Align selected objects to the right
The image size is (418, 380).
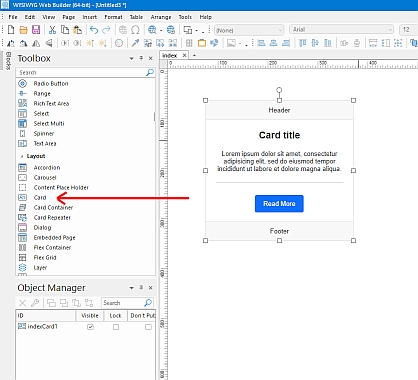point(286,43)
